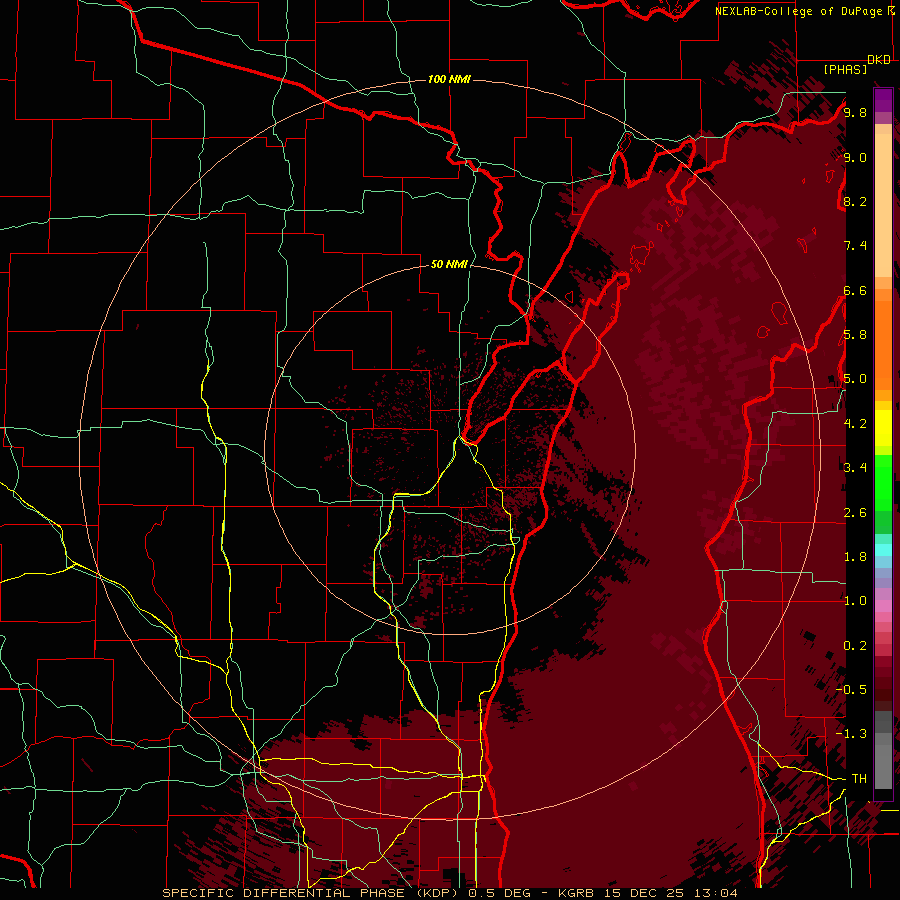Viewport: 900px width, 900px height.
Task: Click the 'NEXLAB-College of DuPage' watermark text
Action: pos(799,11)
